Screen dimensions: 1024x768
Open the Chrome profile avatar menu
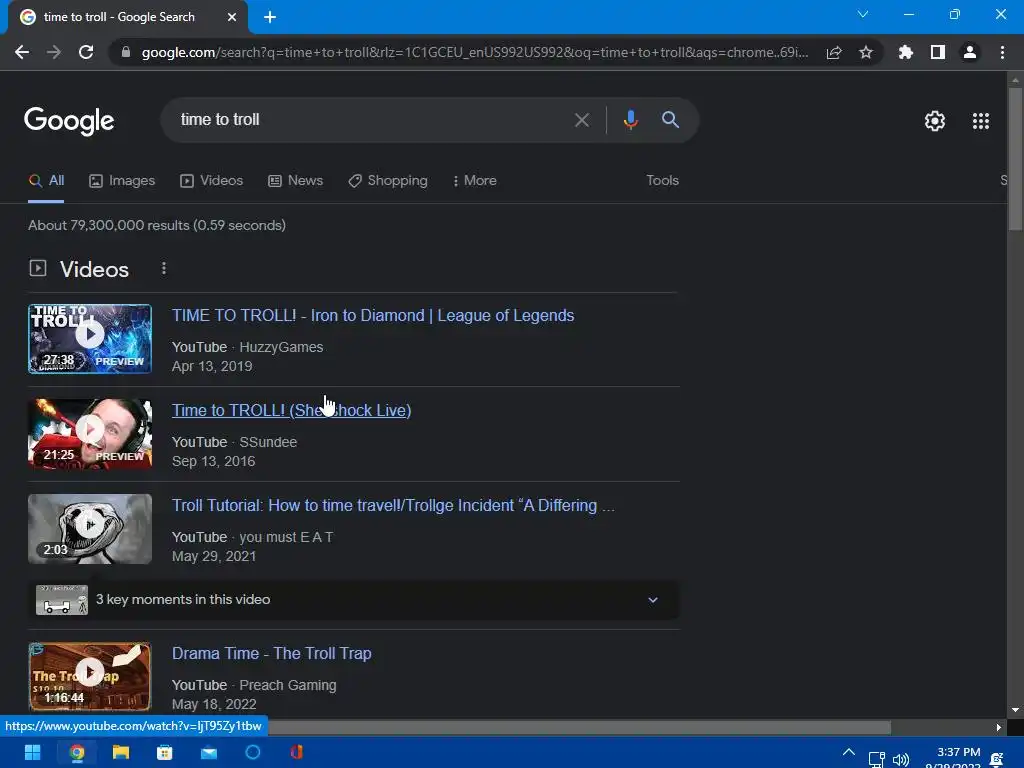(970, 52)
